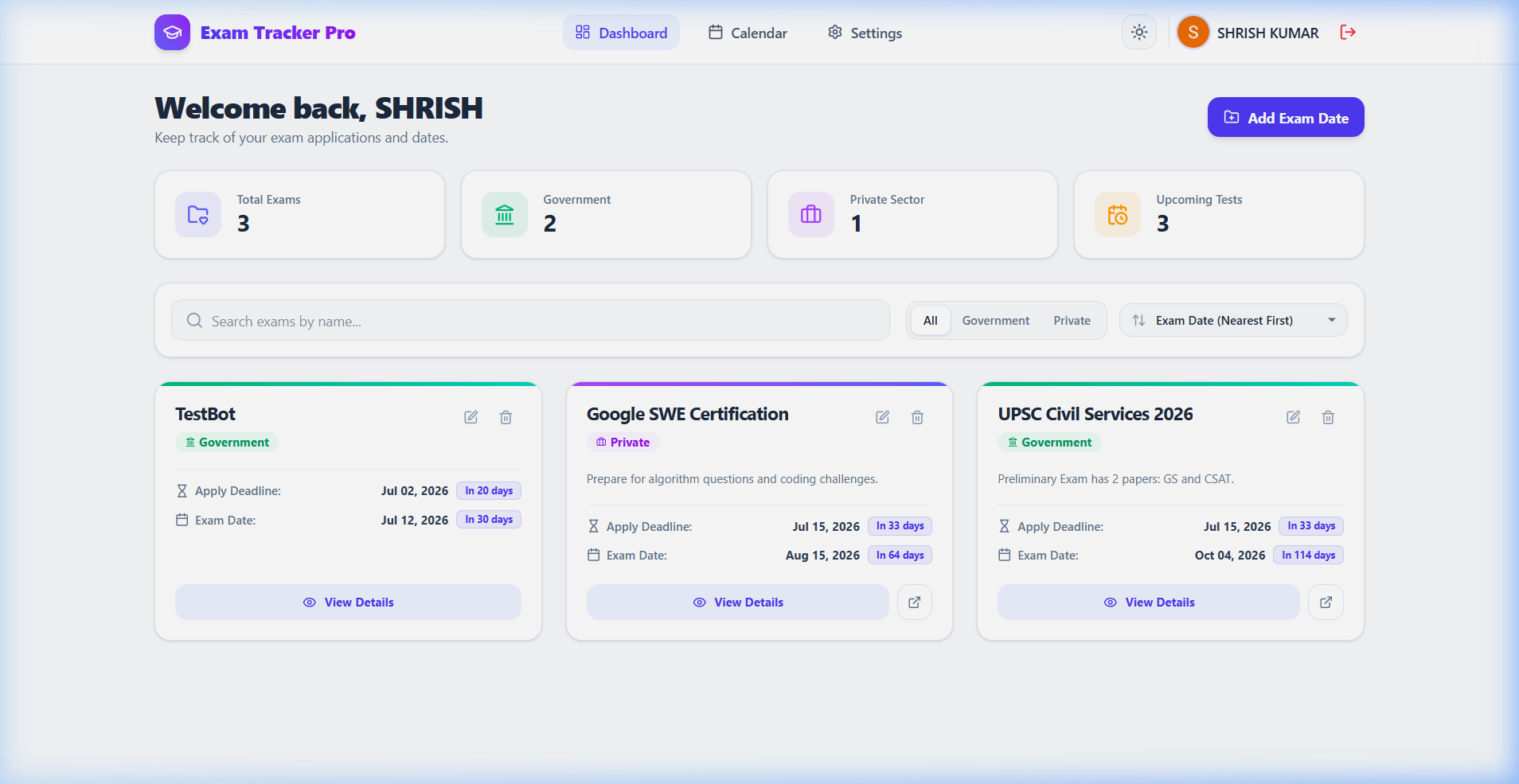View Details of TestBot
1519x784 pixels.
coord(348,603)
